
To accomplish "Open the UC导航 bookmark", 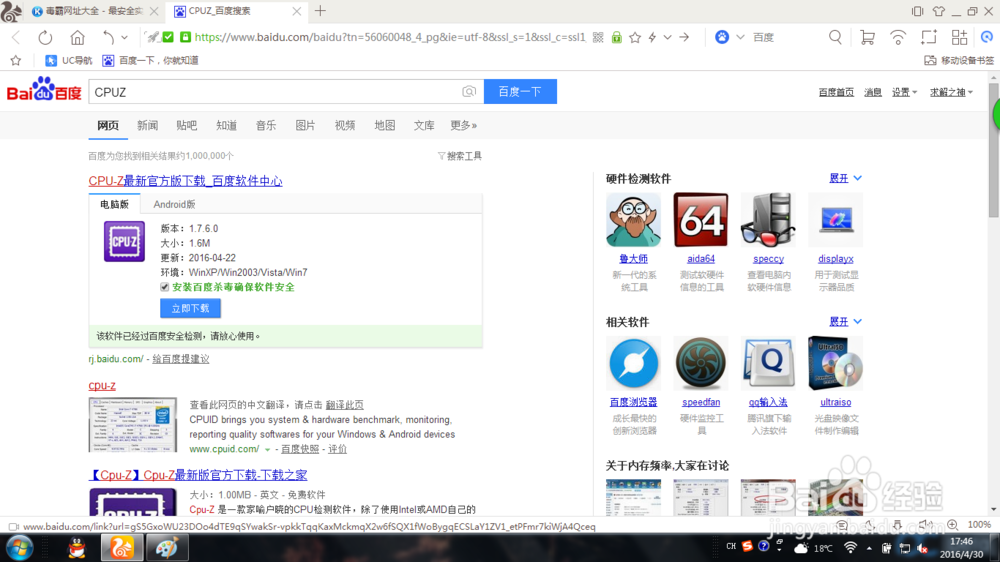I will 69,61.
